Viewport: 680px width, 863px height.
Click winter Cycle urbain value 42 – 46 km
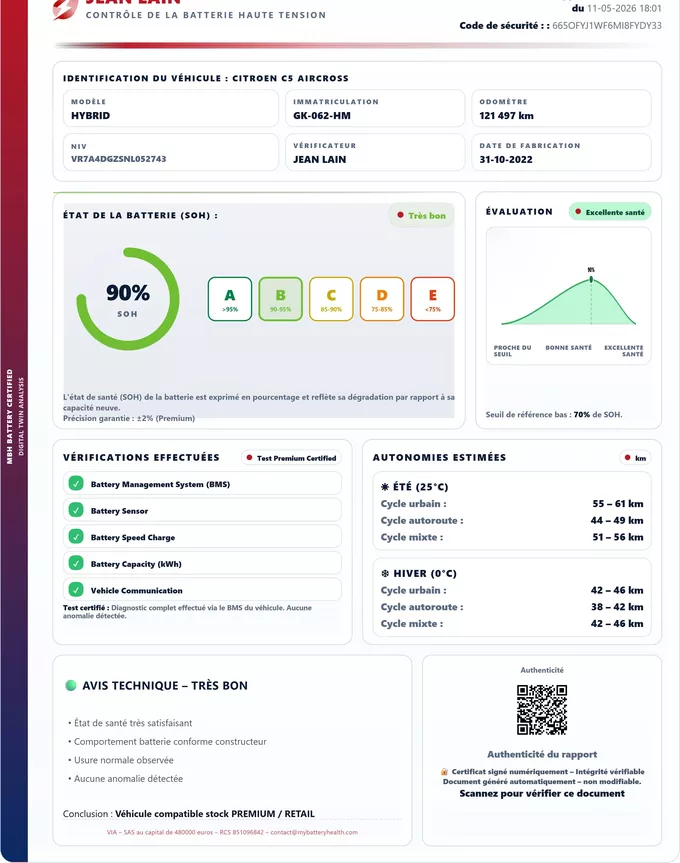click(x=617, y=590)
